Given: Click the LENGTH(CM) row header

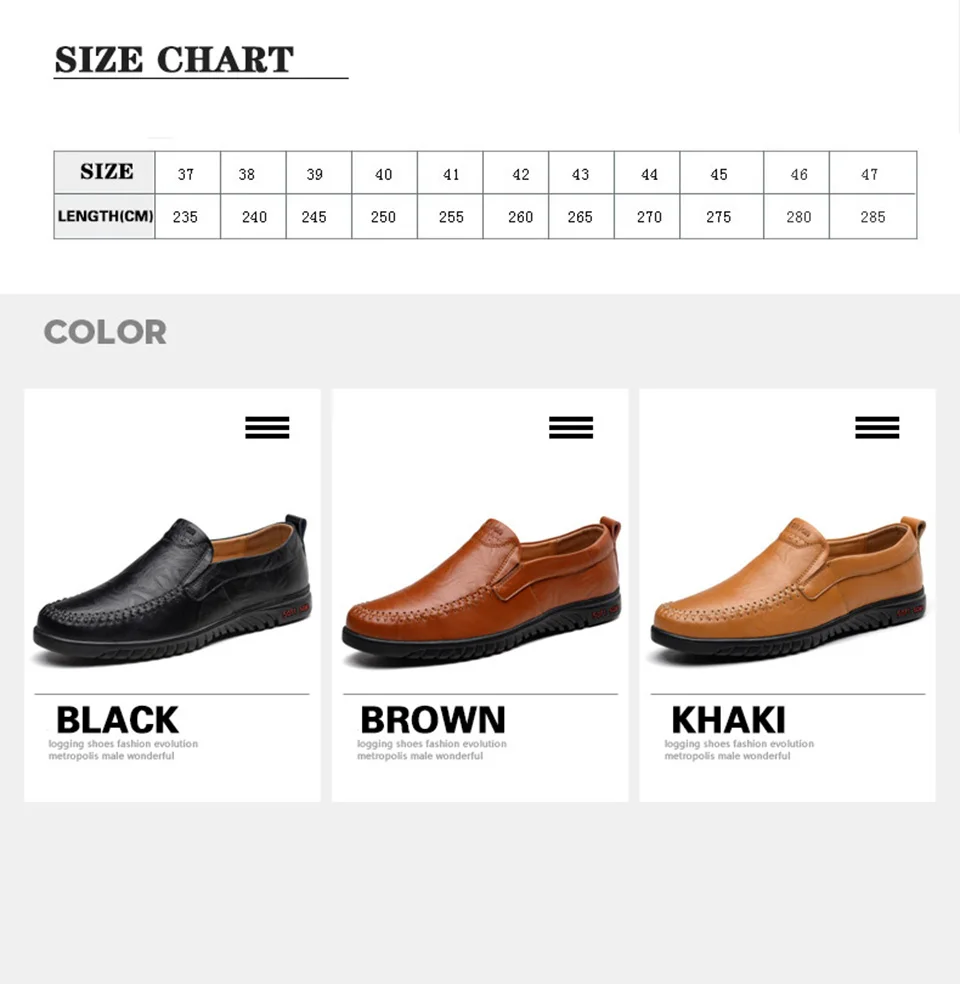Looking at the screenshot, I should [x=105, y=217].
